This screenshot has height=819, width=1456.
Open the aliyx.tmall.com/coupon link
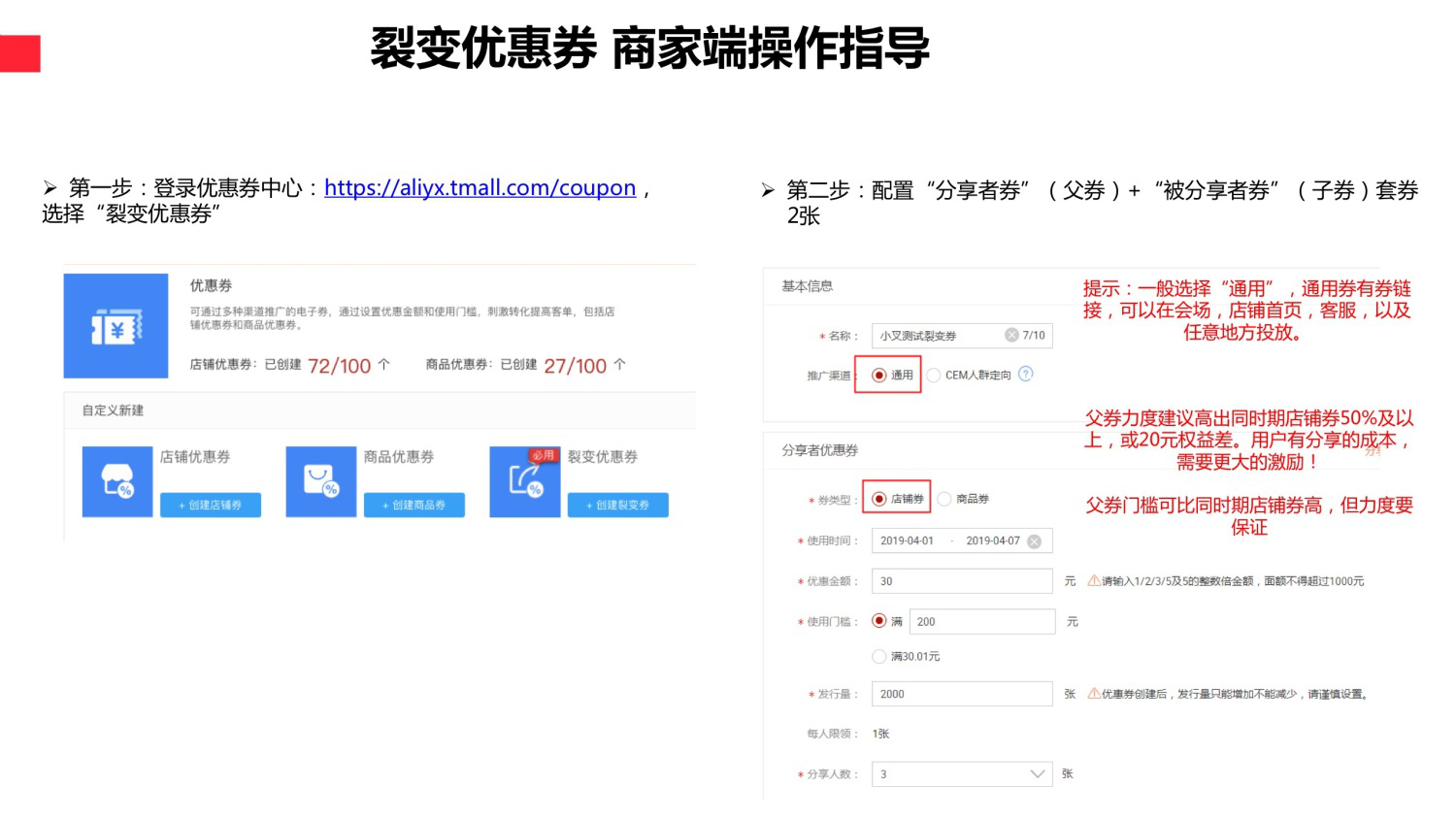480,188
